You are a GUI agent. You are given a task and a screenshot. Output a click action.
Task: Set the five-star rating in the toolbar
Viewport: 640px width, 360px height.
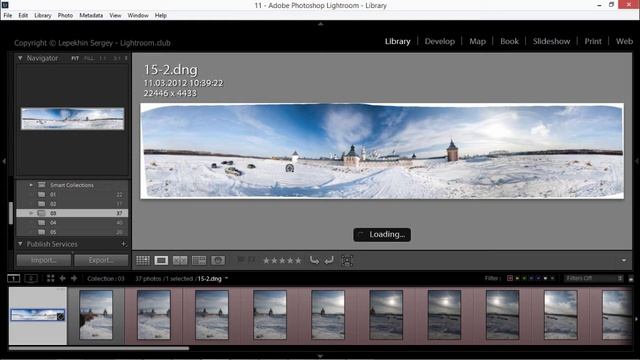pos(298,260)
